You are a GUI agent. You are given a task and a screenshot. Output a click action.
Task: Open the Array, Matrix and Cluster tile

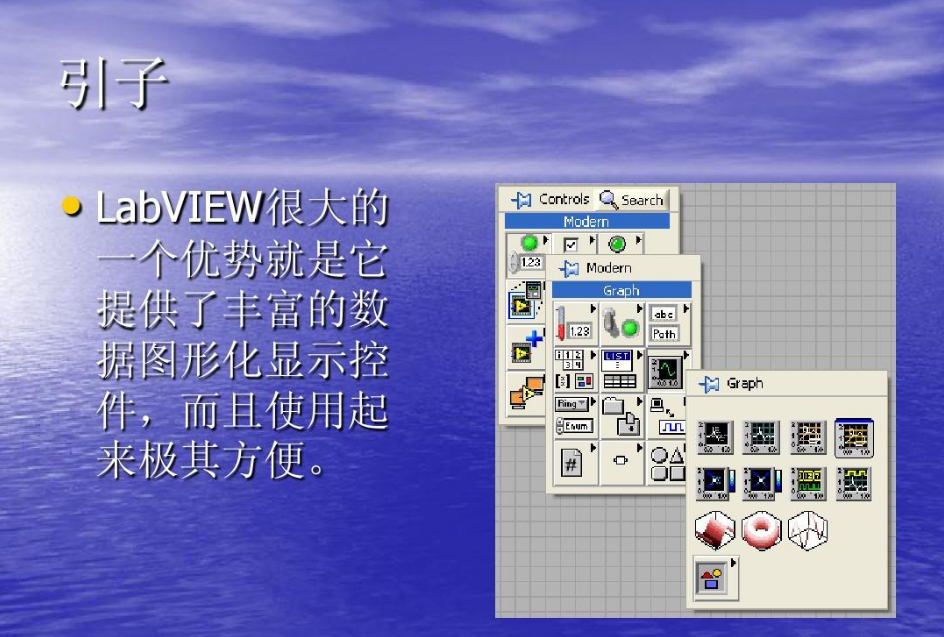[574, 369]
